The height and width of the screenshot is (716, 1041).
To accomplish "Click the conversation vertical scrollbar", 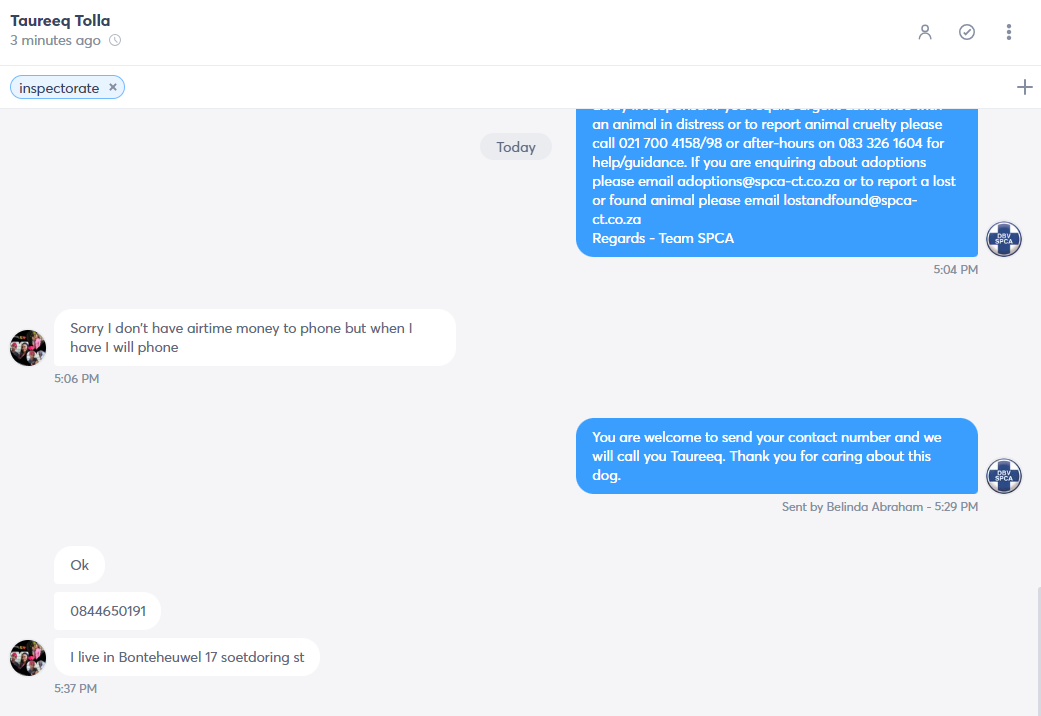I will (1038, 651).
